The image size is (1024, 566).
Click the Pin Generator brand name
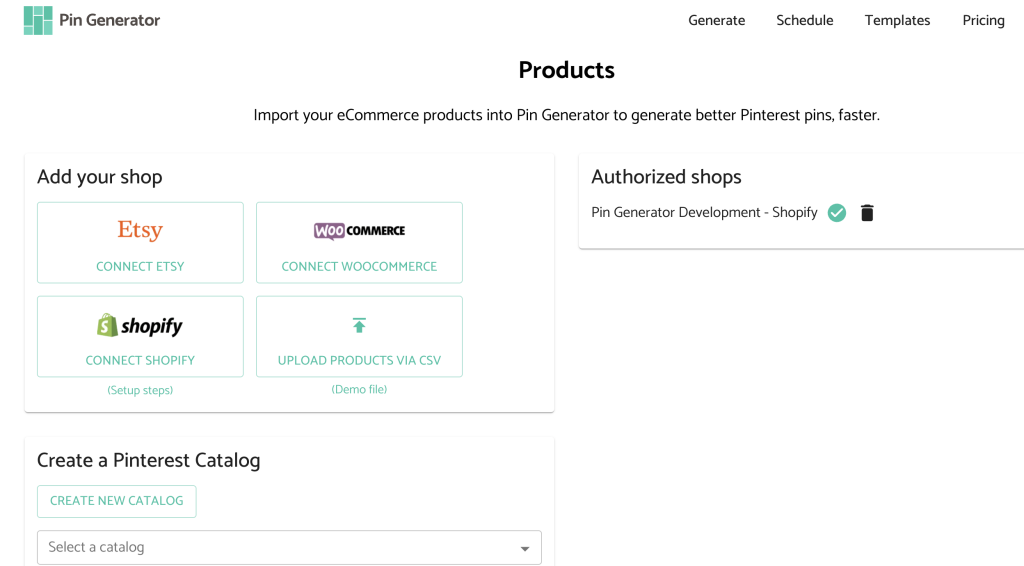coord(109,20)
